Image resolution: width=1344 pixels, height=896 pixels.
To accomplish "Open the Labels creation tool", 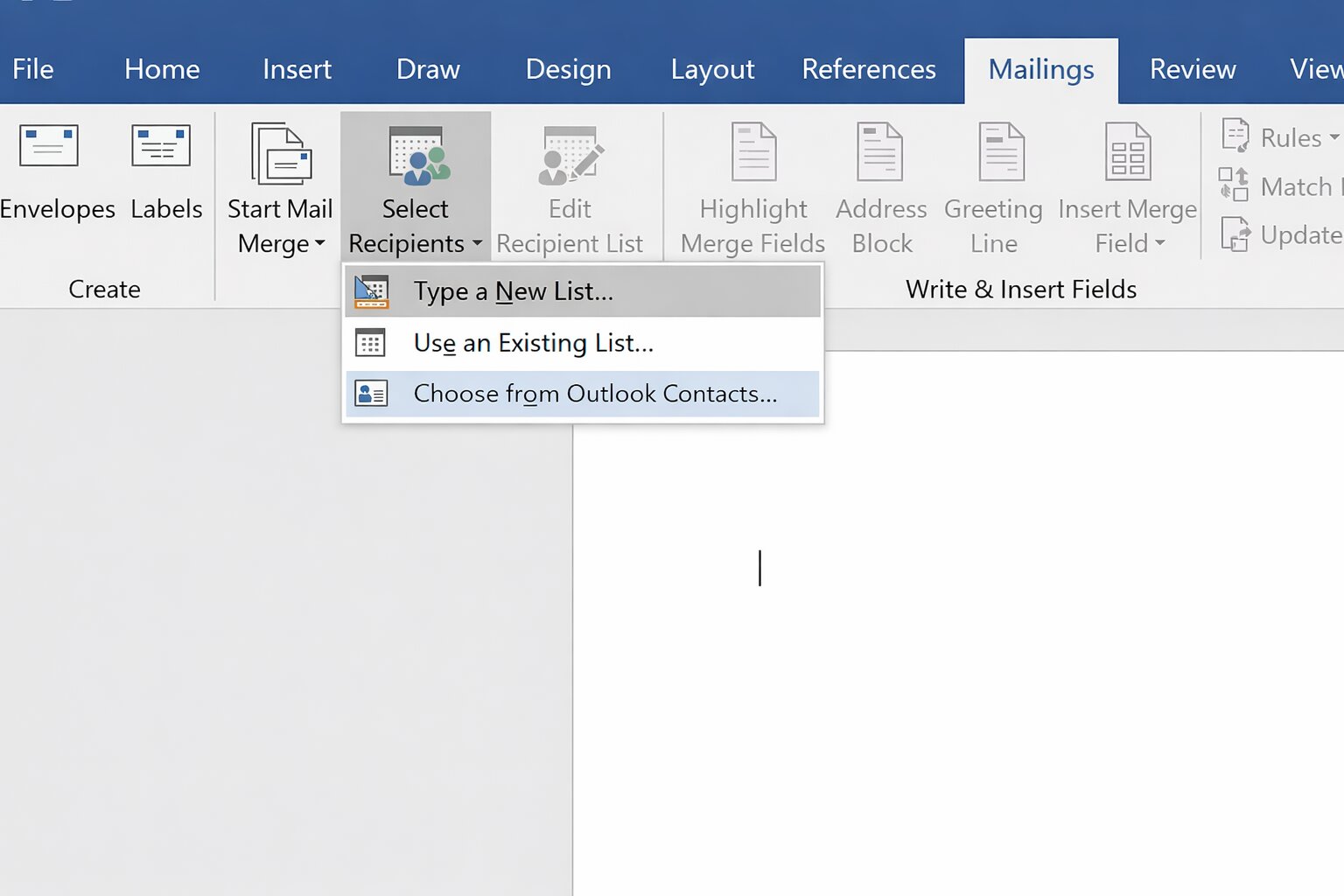I will [161, 171].
